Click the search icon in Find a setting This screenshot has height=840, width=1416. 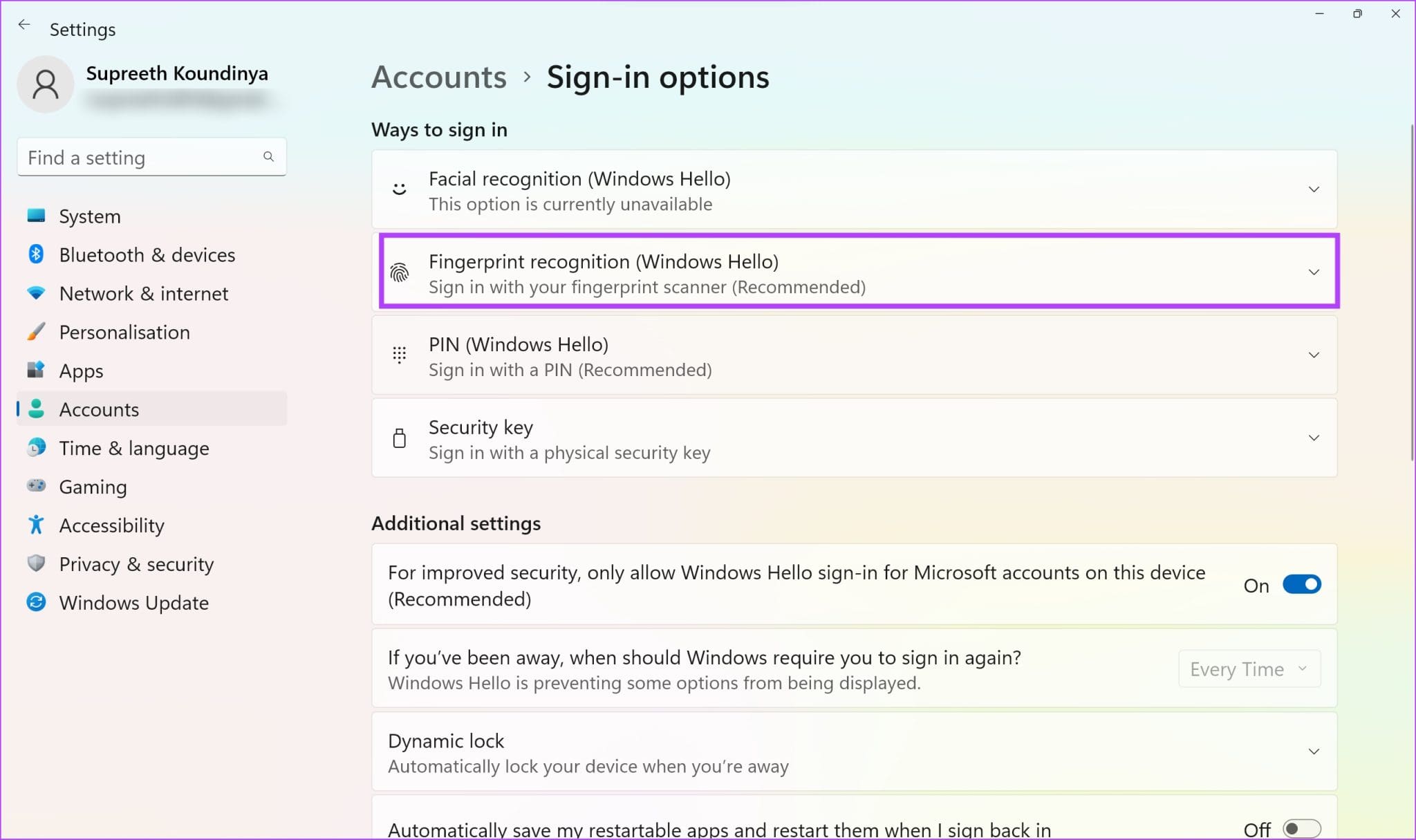268,157
